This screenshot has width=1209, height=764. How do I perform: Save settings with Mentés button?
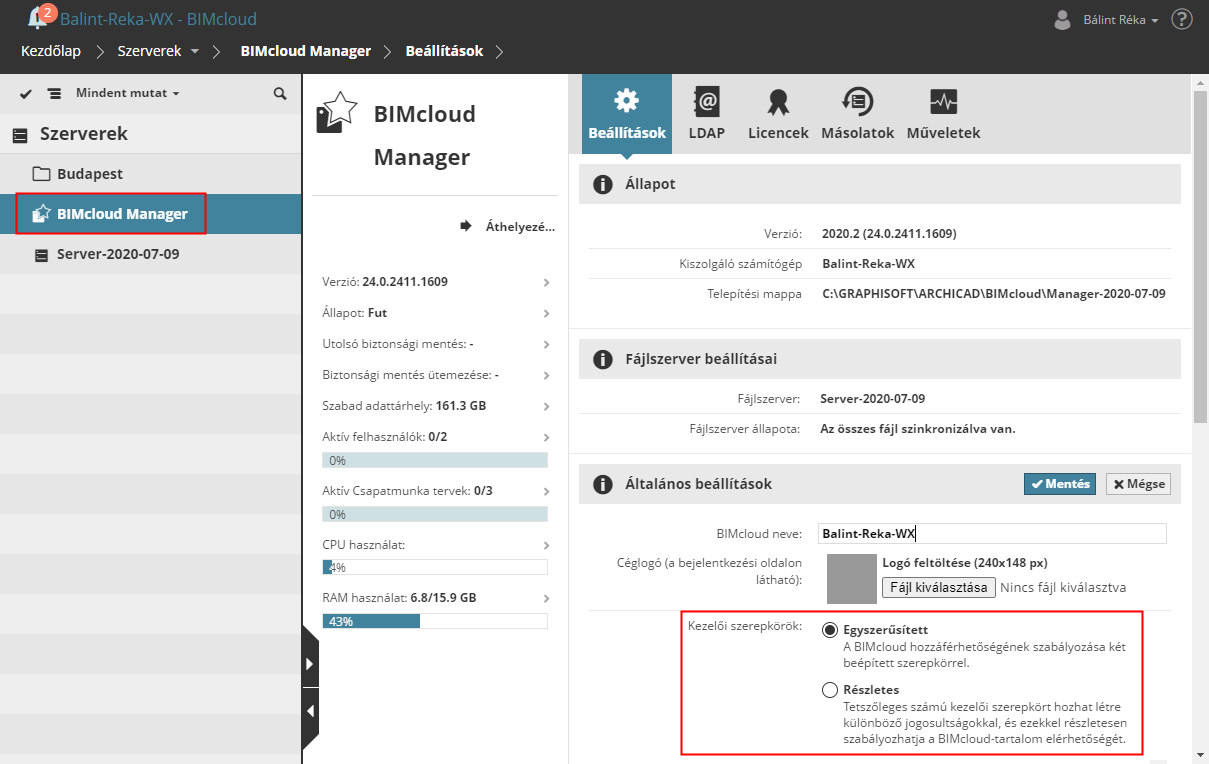pos(1060,484)
